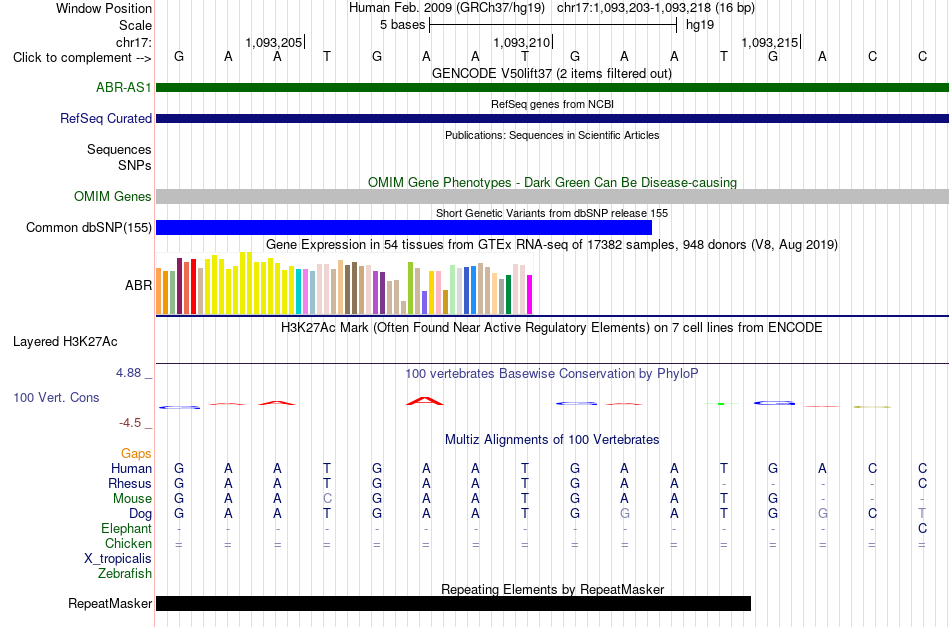
Task: Click the GTEx expression bar chart for ABR
Action: (x=344, y=284)
